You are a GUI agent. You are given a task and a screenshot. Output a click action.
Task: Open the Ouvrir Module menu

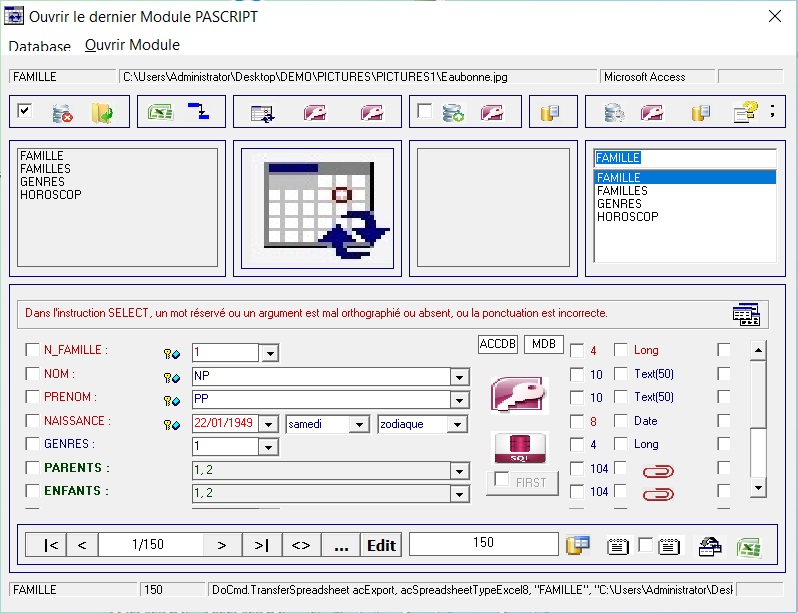(x=132, y=45)
